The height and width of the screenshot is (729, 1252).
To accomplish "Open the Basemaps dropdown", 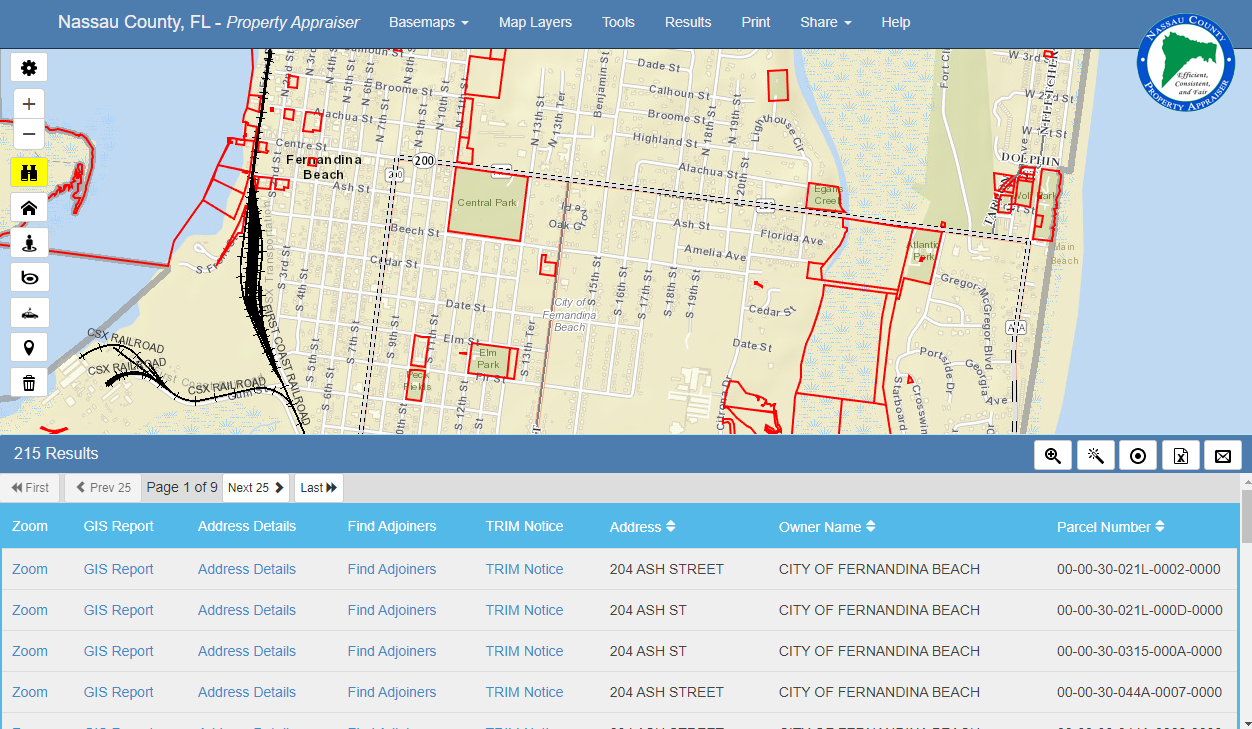I will pyautogui.click(x=429, y=21).
